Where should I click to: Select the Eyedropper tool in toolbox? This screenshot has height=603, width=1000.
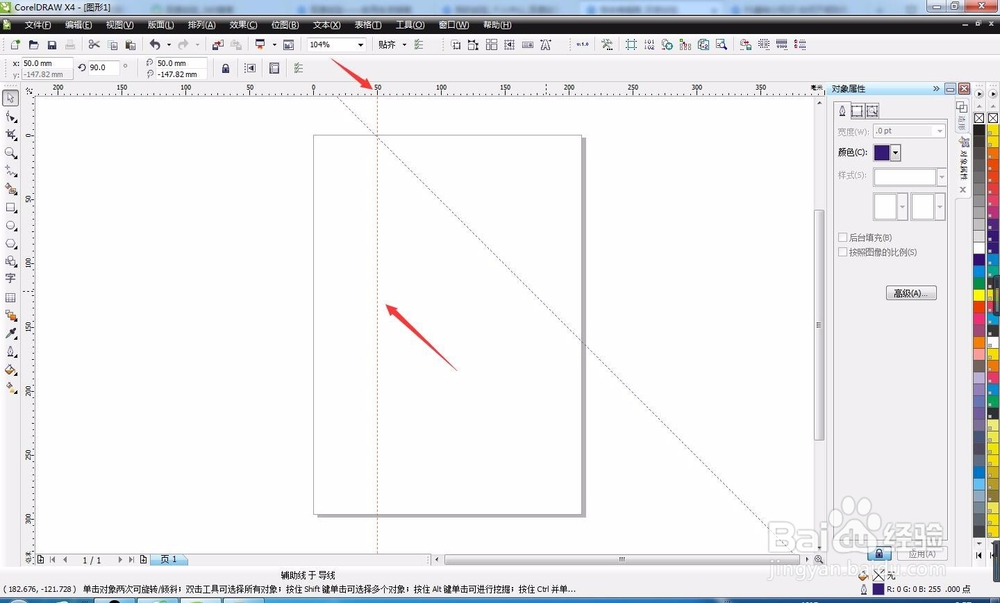[x=11, y=333]
